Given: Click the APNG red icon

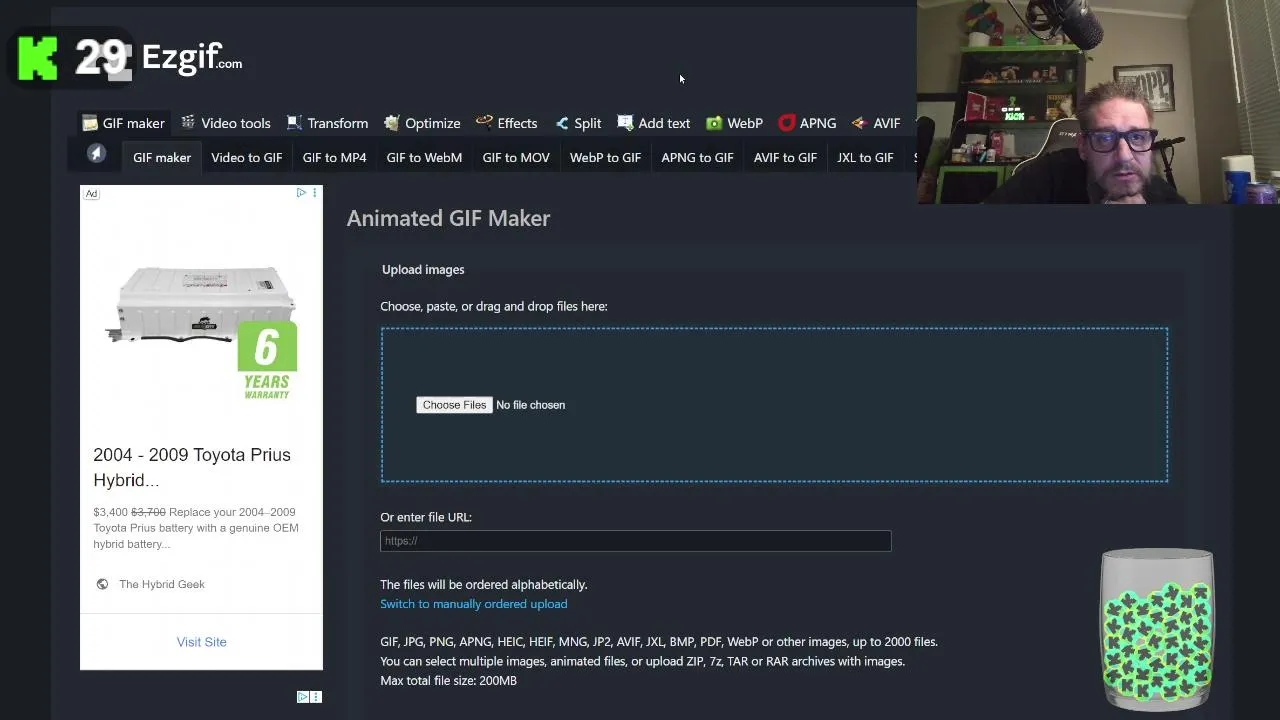Looking at the screenshot, I should tap(787, 123).
